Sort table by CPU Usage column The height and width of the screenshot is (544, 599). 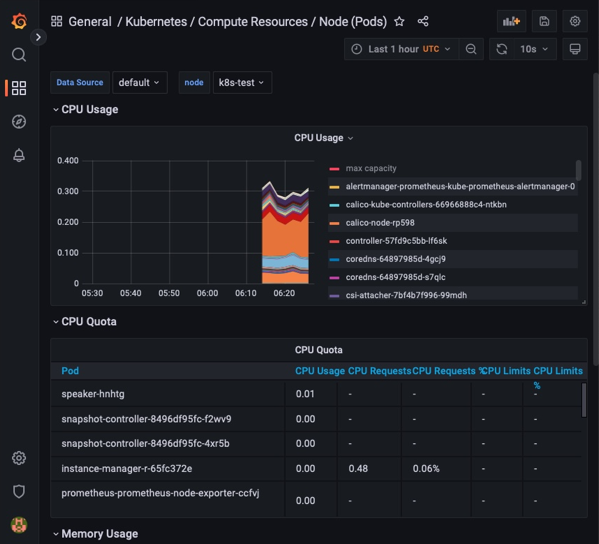tap(320, 371)
